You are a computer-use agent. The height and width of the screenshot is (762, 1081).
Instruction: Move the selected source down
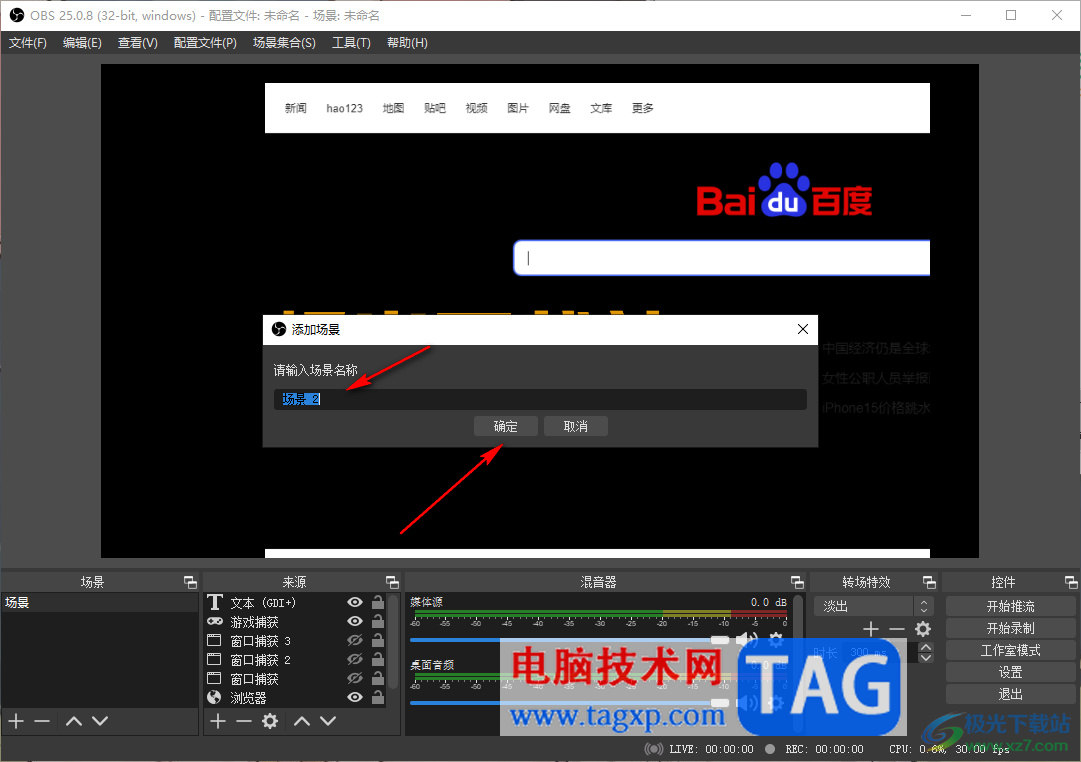click(x=328, y=721)
